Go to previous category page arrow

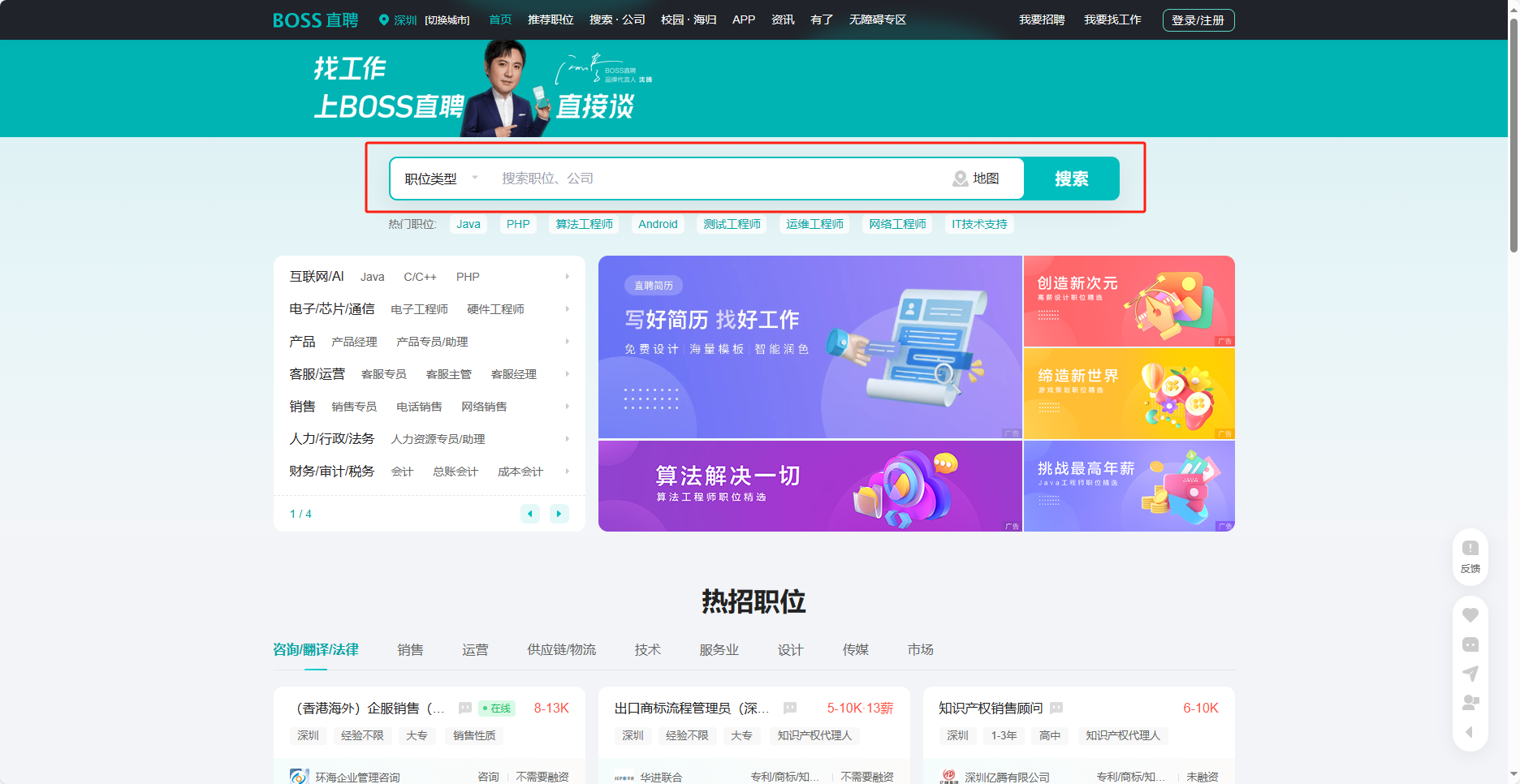[x=530, y=514]
